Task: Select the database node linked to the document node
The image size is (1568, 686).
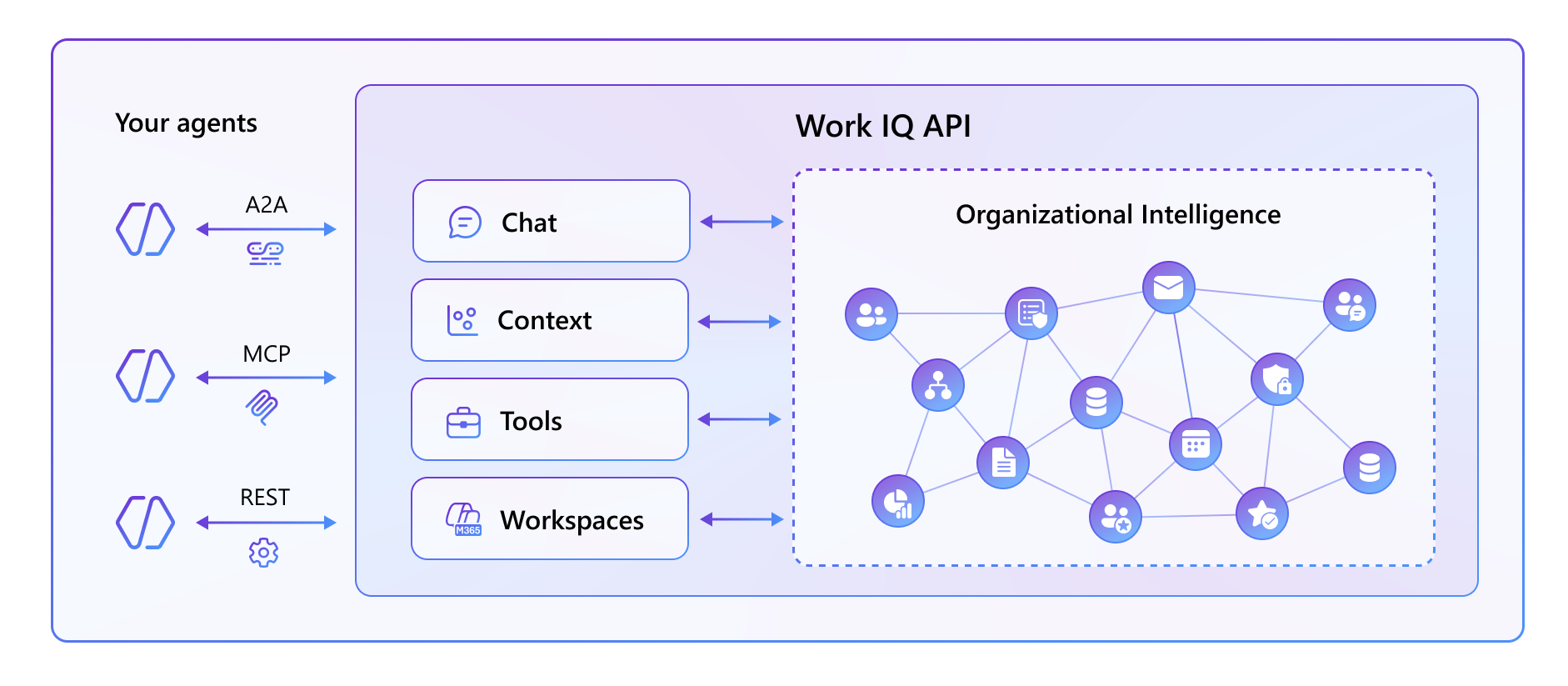Action: coord(1096,402)
